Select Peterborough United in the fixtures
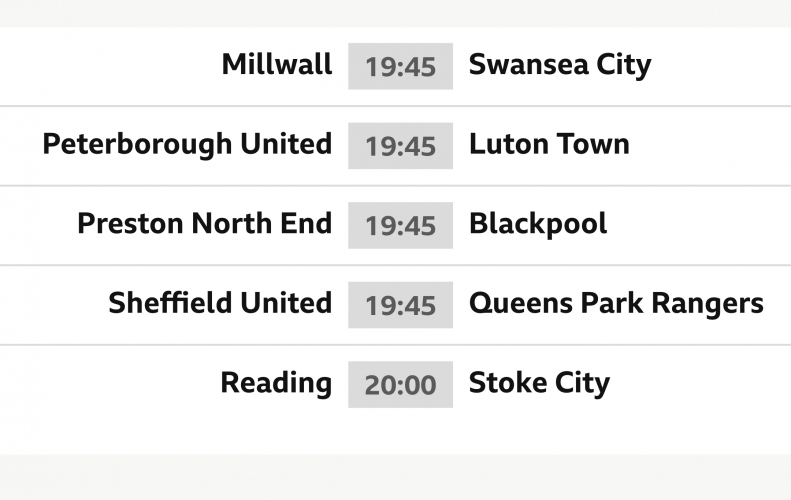This screenshot has height=500, width=791. [187, 144]
